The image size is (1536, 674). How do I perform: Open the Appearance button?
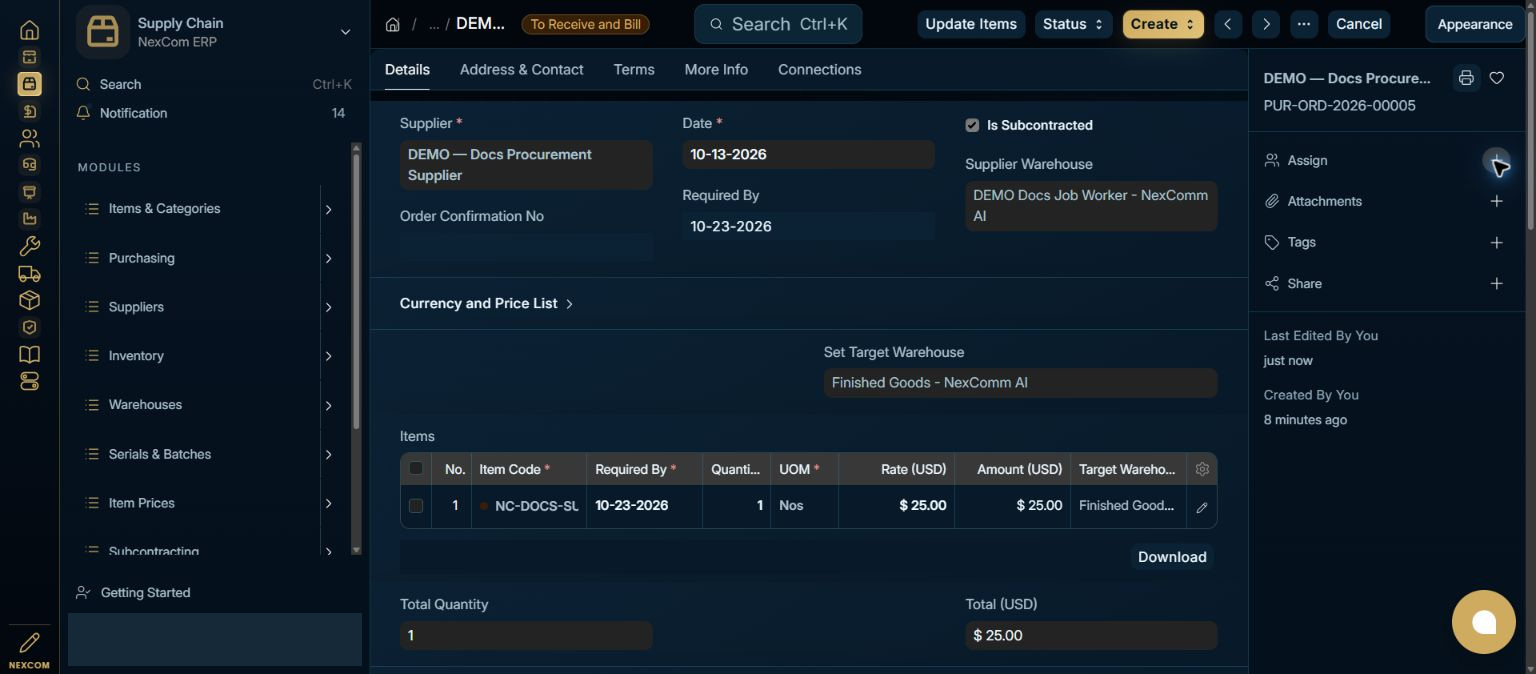[x=1475, y=24]
